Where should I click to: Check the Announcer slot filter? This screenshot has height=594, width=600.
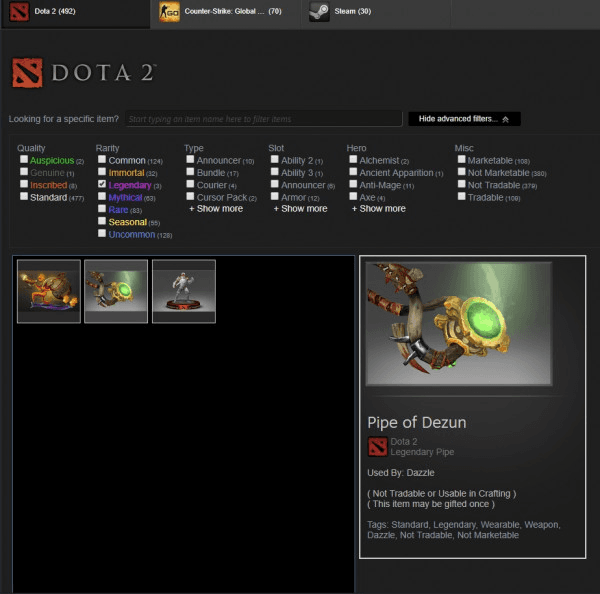click(275, 184)
